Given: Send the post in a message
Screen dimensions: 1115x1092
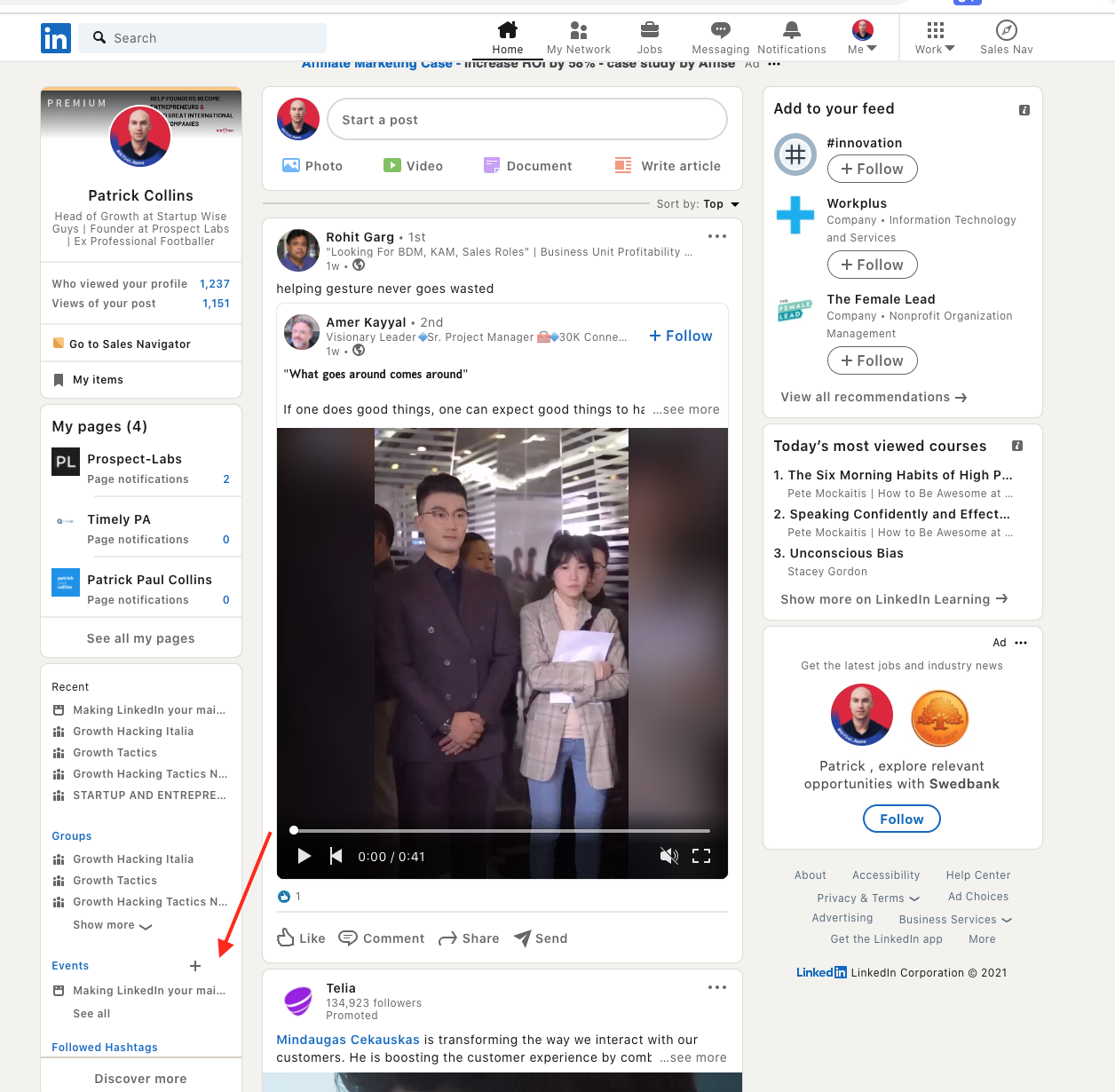Looking at the screenshot, I should (x=541, y=938).
